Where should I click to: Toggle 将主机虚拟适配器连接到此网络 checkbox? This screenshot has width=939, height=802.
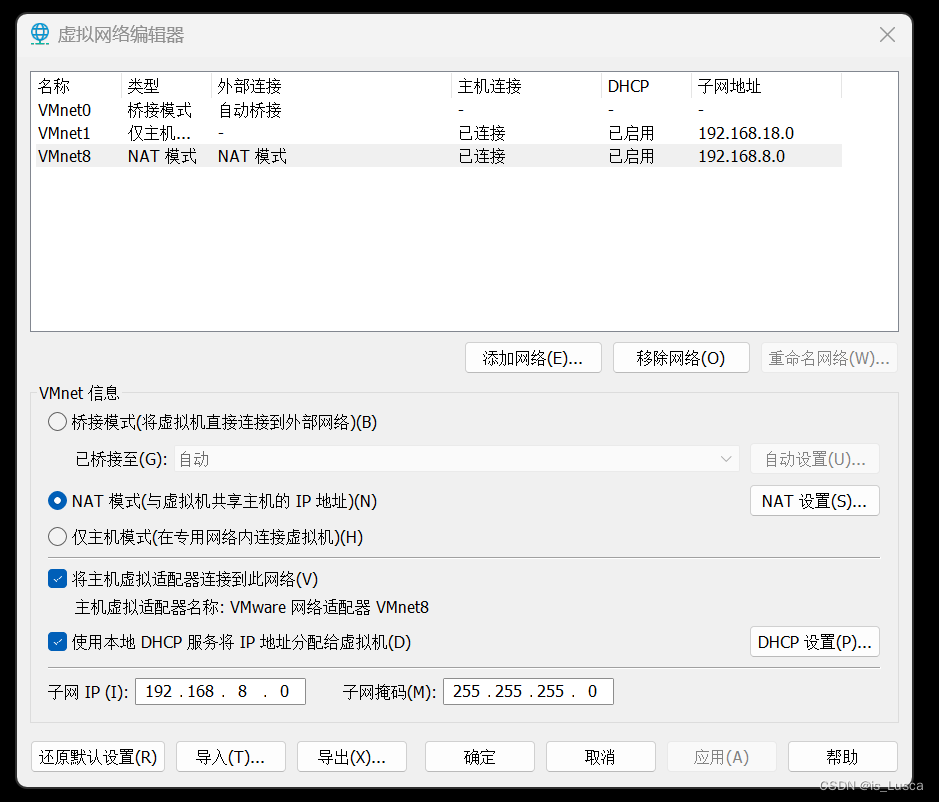(x=57, y=579)
